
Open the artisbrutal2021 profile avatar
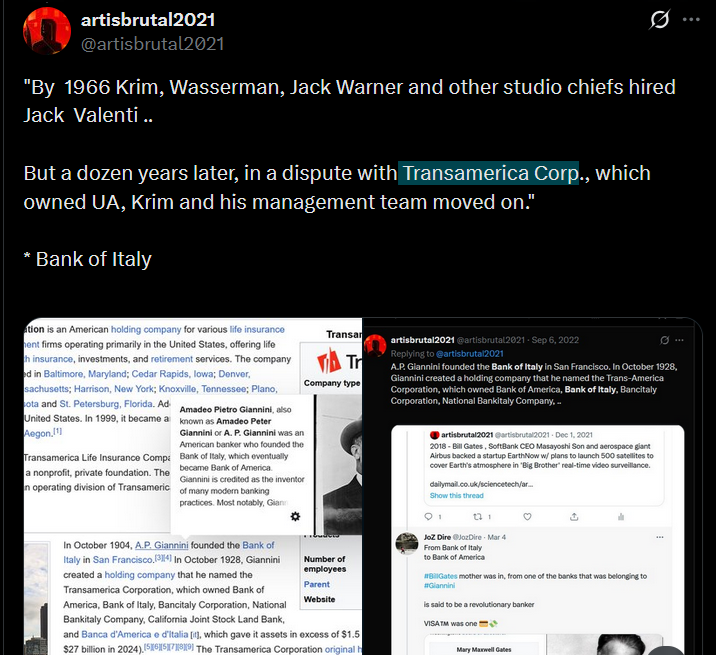pos(47,31)
